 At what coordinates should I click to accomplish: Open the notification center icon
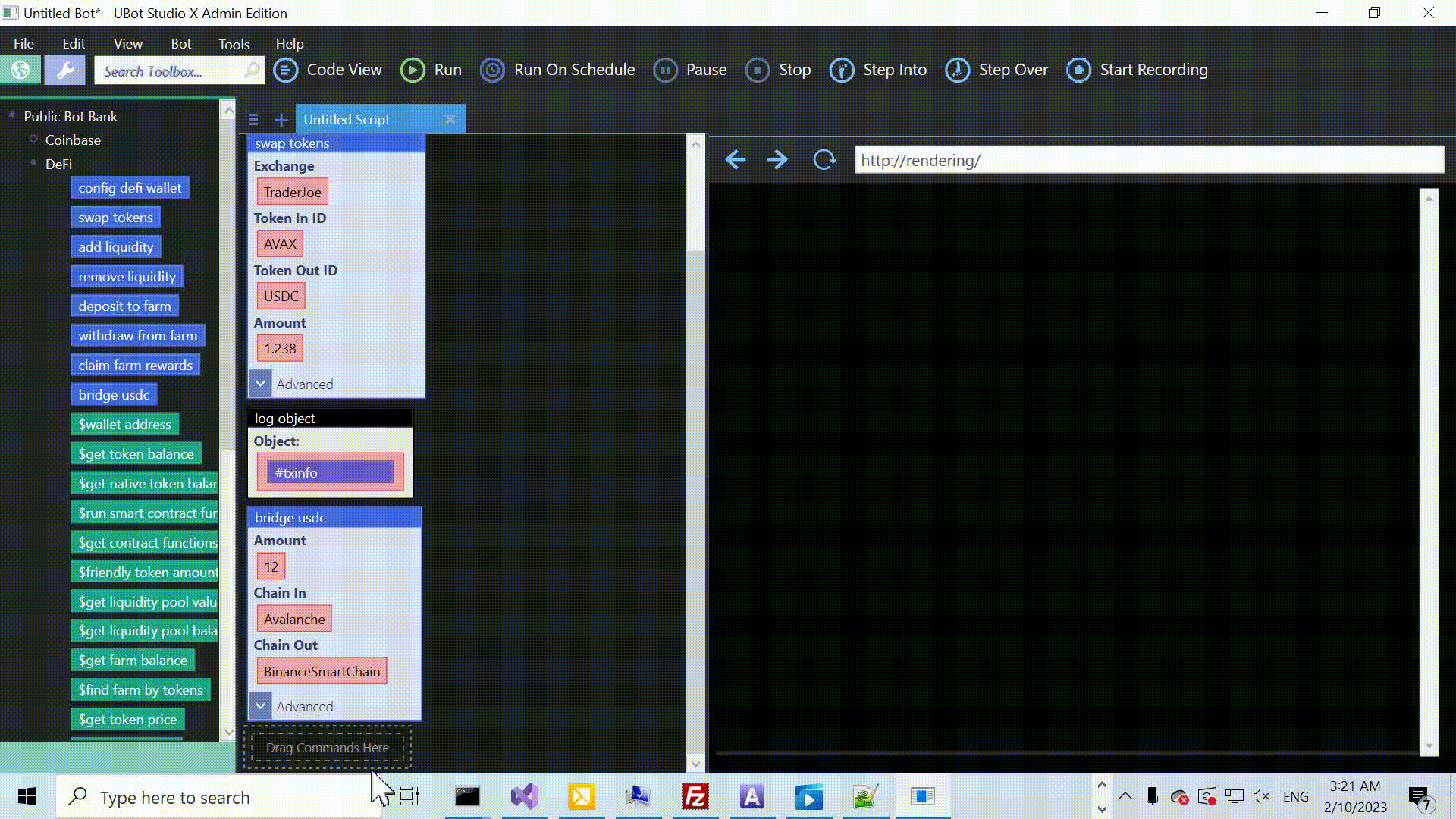point(1420,797)
